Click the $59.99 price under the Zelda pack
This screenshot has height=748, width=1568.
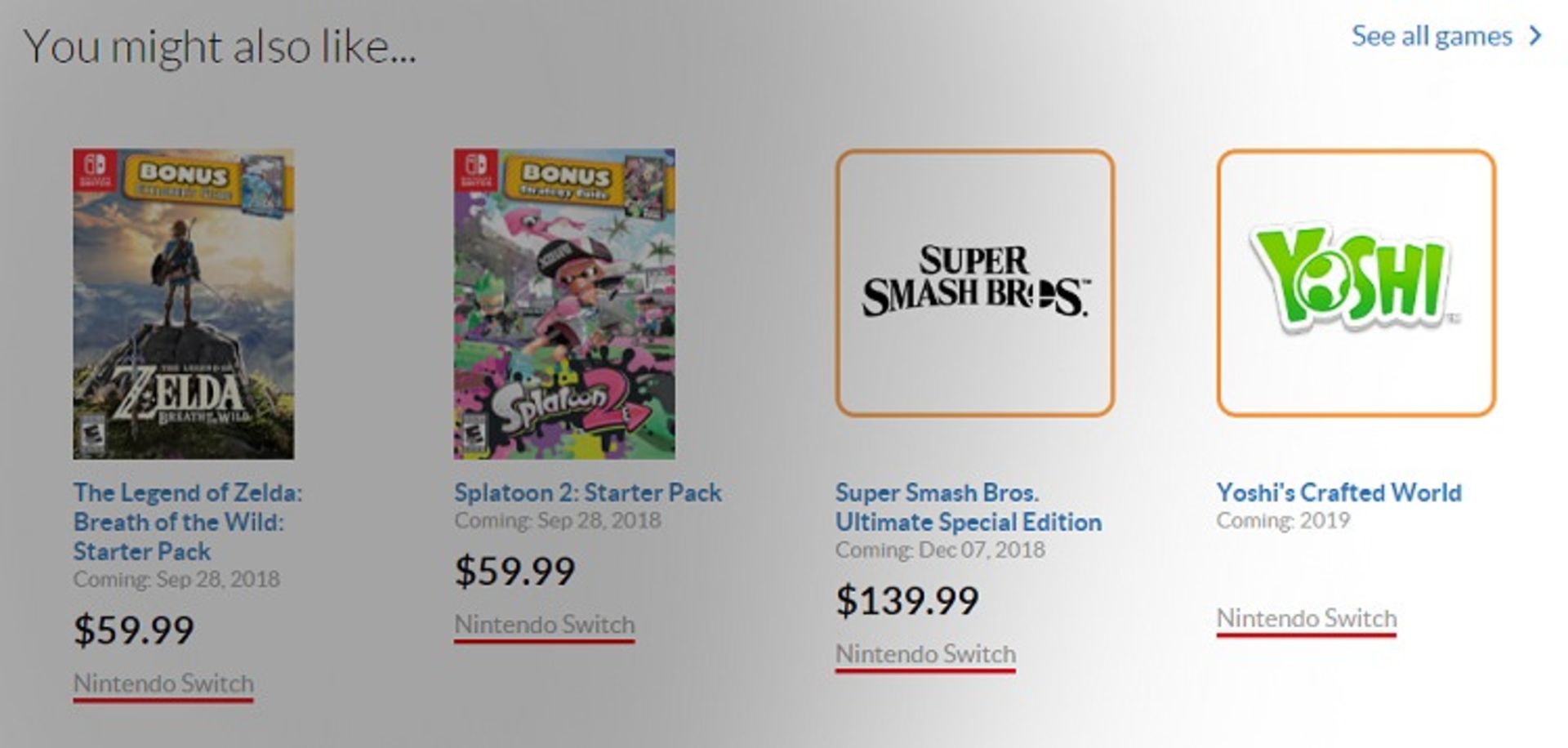tap(134, 629)
